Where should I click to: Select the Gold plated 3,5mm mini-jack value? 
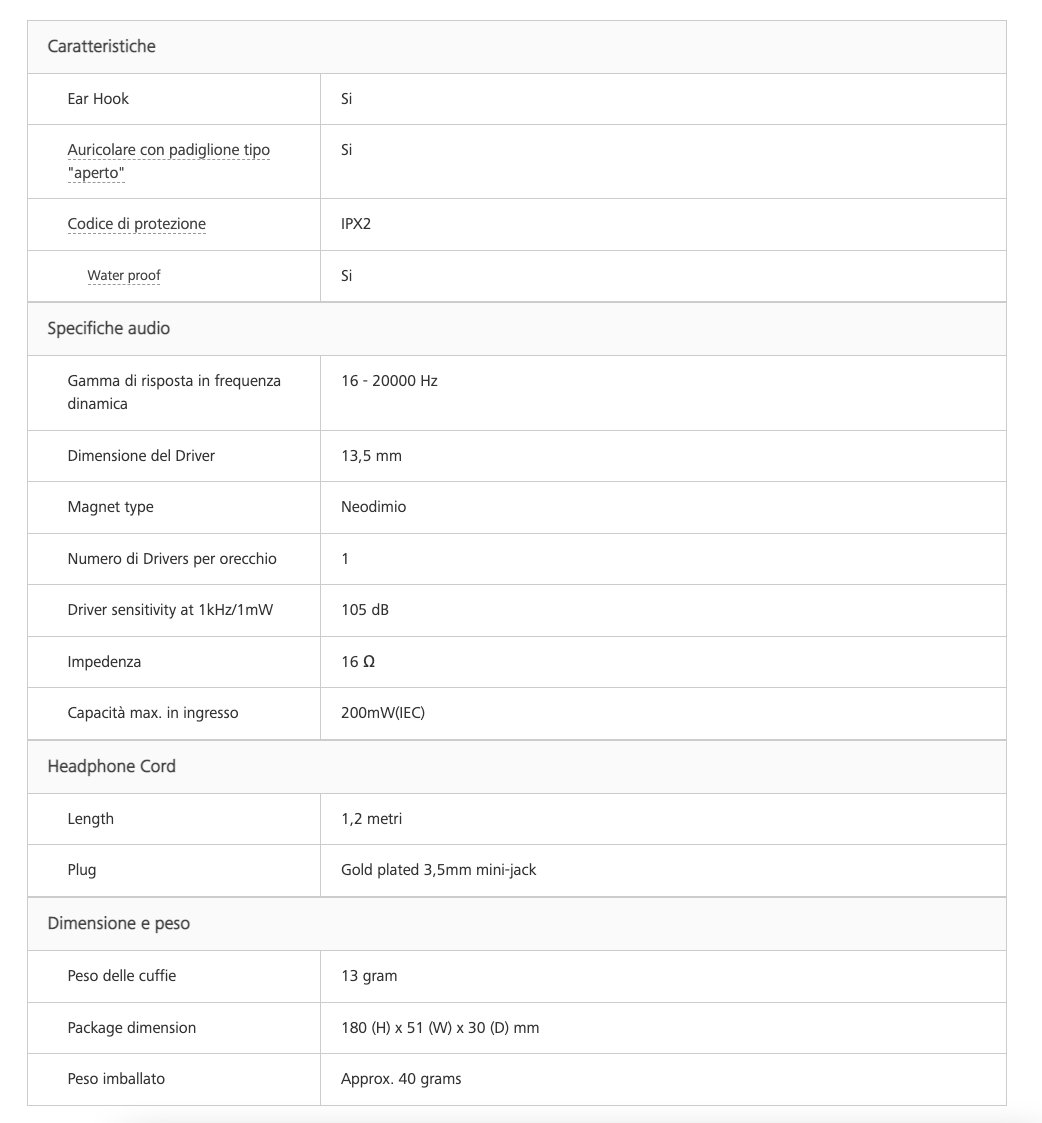pos(438,870)
